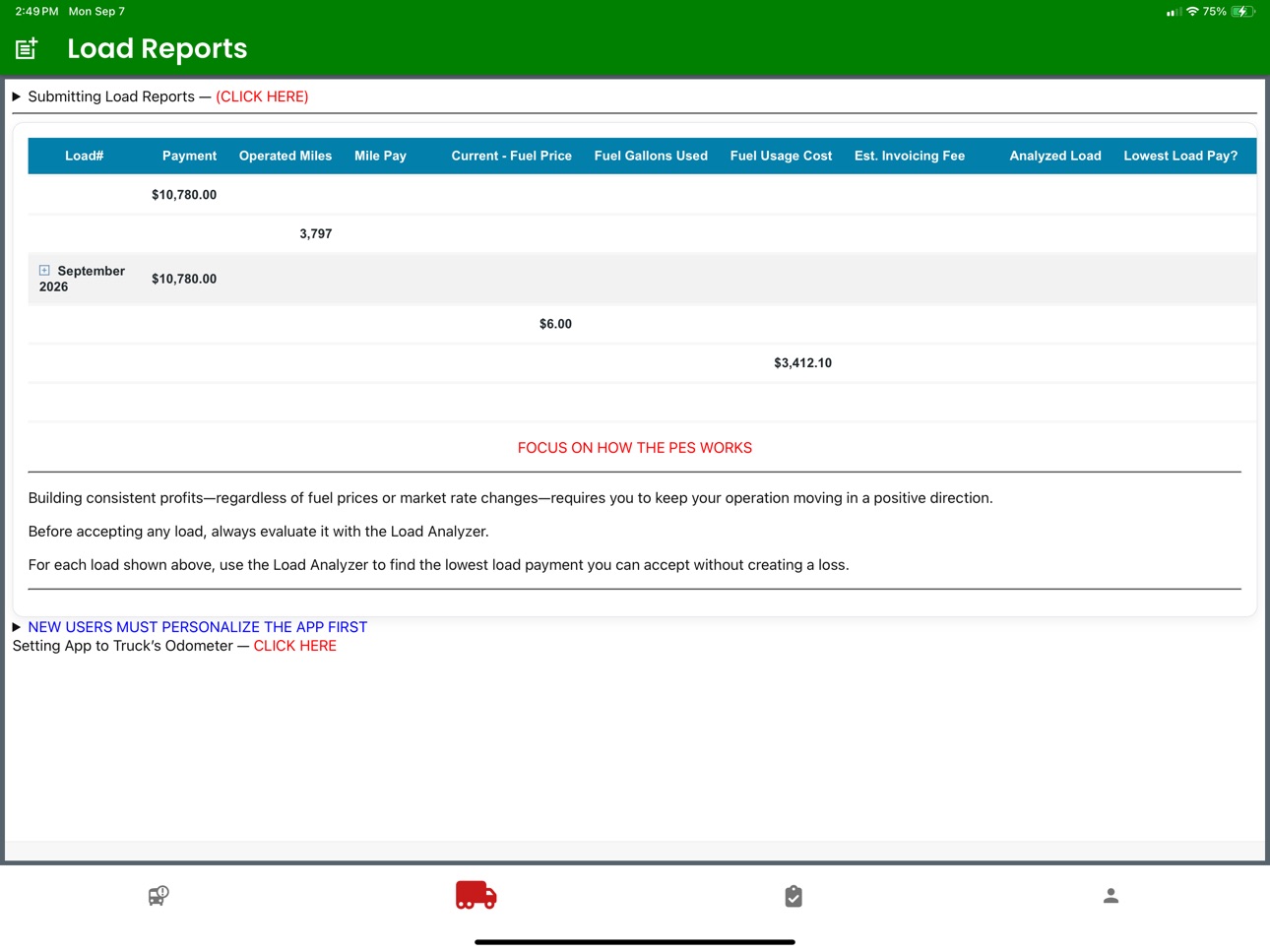Viewport: 1270px width, 952px height.
Task: Tap FOCUS ON HOW THE PES WORKS
Action: click(635, 448)
